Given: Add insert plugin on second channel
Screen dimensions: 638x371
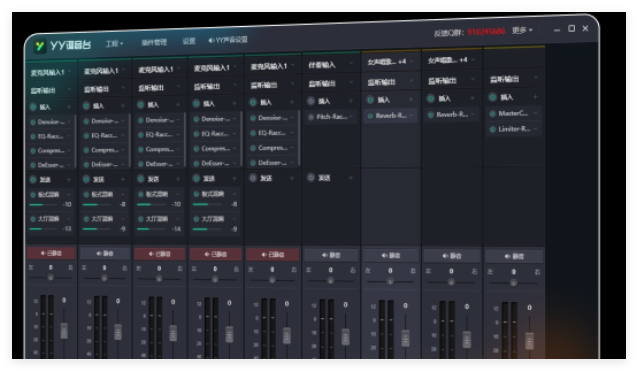Looking at the screenshot, I should (123, 106).
